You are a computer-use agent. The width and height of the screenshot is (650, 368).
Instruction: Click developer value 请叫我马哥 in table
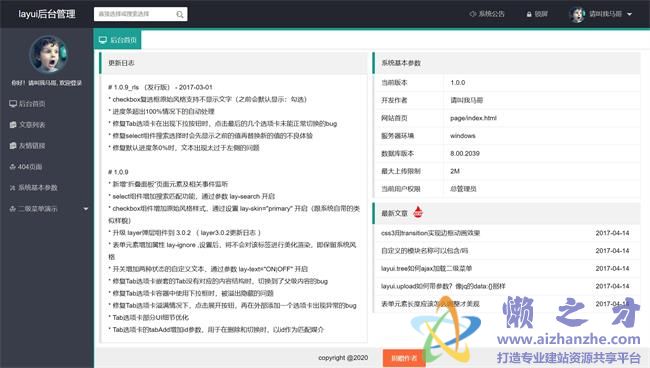click(x=466, y=100)
